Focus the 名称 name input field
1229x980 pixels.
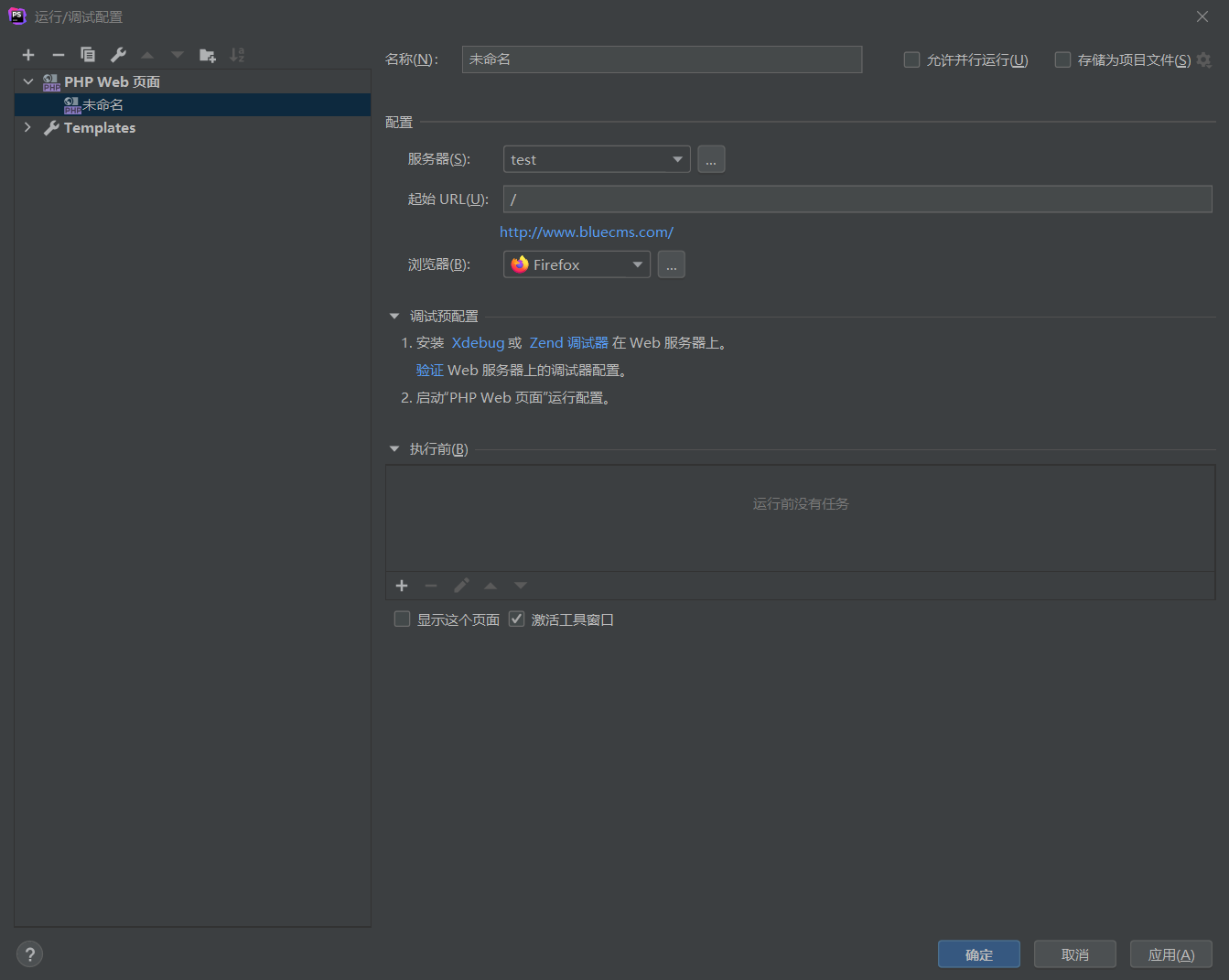(662, 59)
